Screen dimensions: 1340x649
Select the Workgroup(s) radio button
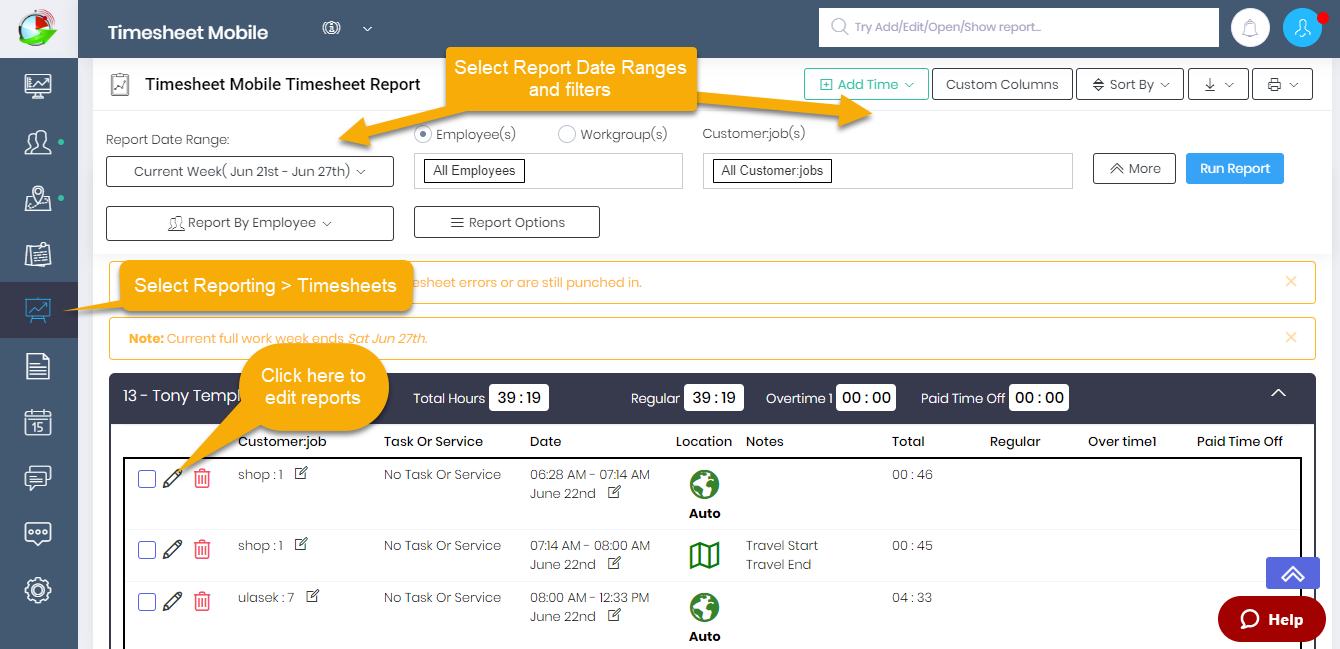(567, 134)
